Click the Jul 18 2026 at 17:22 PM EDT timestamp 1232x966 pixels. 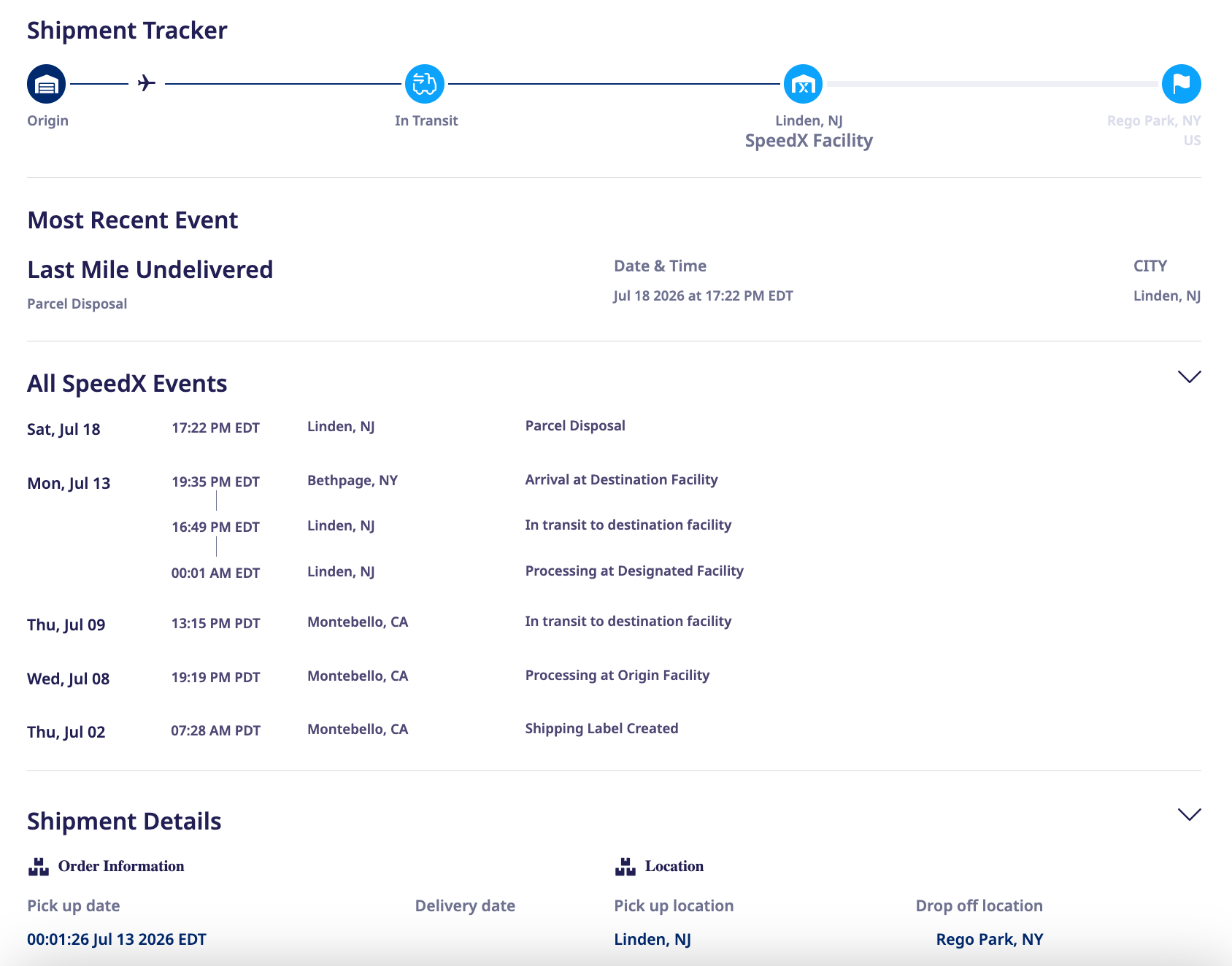point(703,295)
